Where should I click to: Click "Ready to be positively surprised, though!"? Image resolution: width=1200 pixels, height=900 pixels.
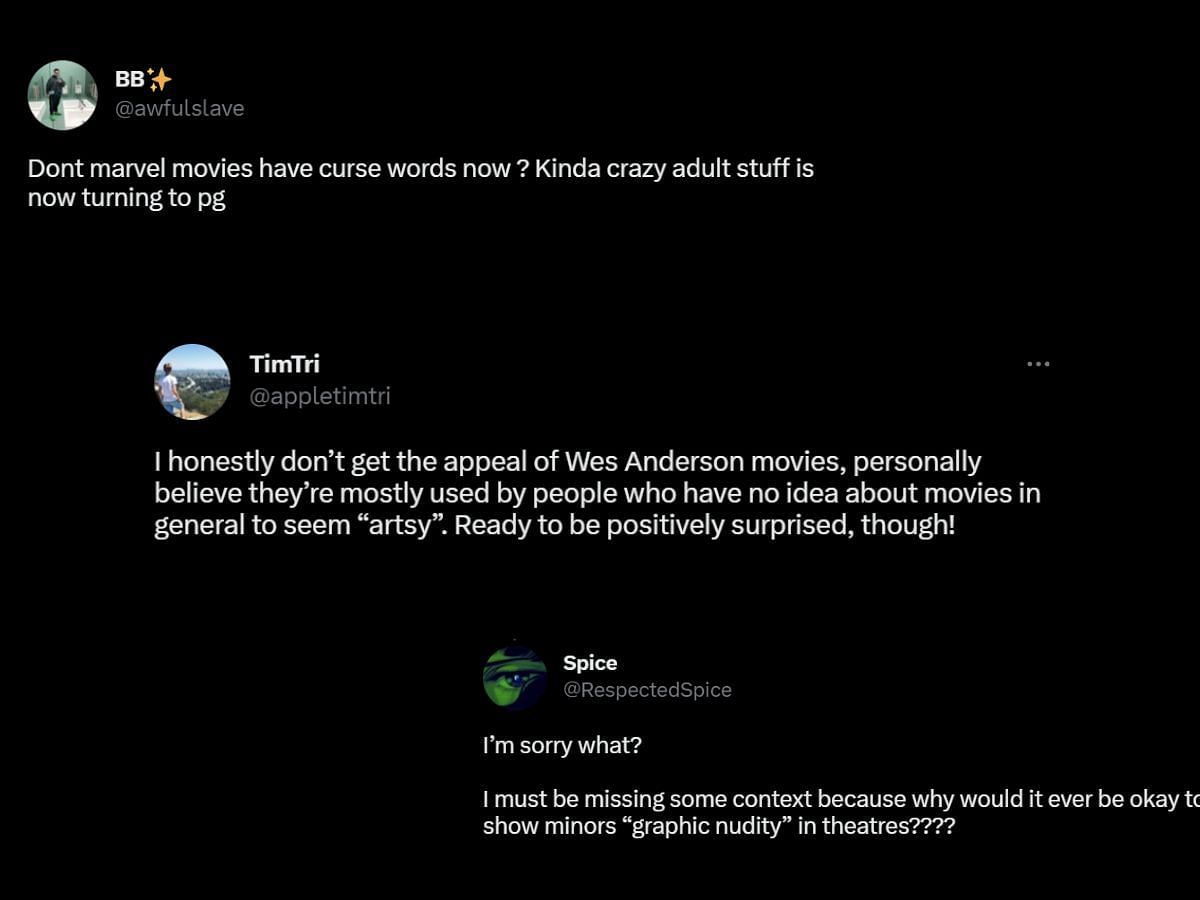pyautogui.click(x=705, y=525)
